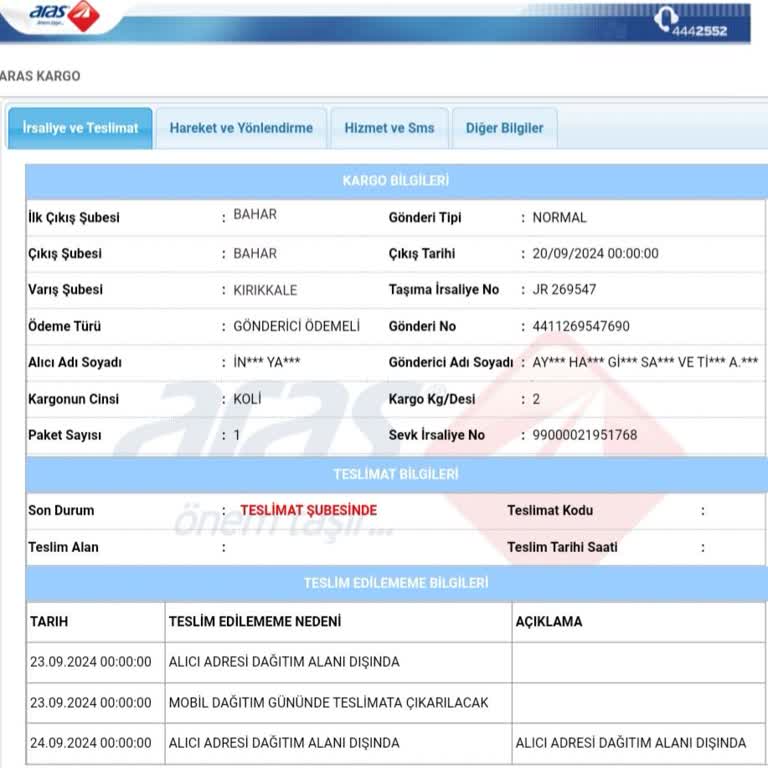Click the TESLİMAT ŞUBESİNDE status text
Image resolution: width=768 pixels, height=768 pixels.
coord(309,510)
